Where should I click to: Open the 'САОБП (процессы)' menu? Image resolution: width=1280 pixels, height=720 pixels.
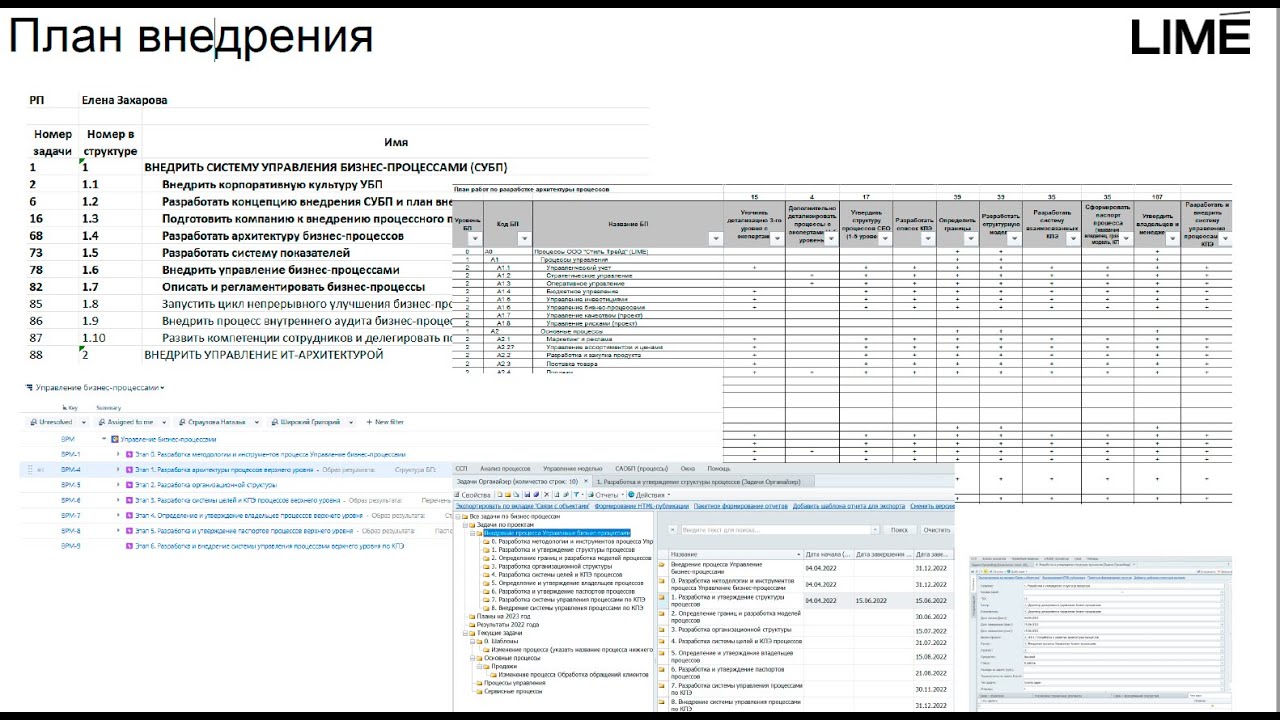coord(641,468)
